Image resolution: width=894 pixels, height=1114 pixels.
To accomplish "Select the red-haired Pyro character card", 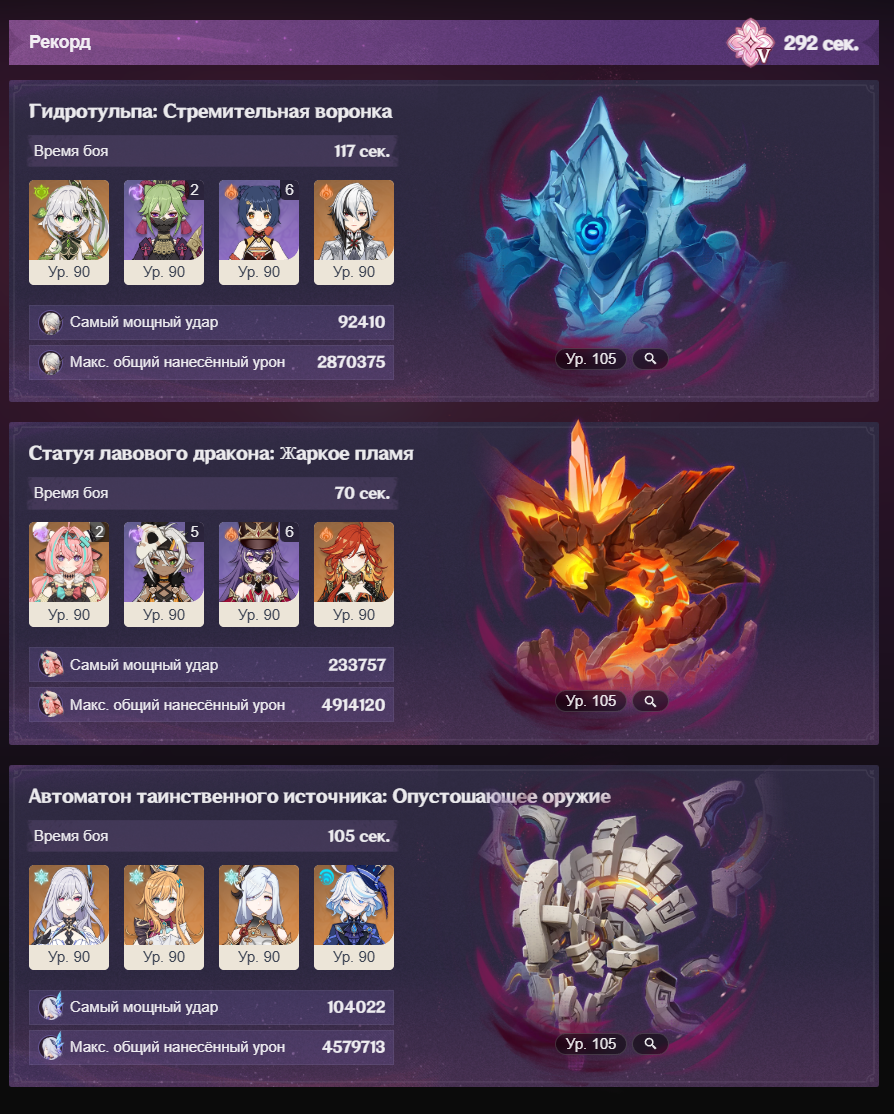I will click(x=354, y=575).
